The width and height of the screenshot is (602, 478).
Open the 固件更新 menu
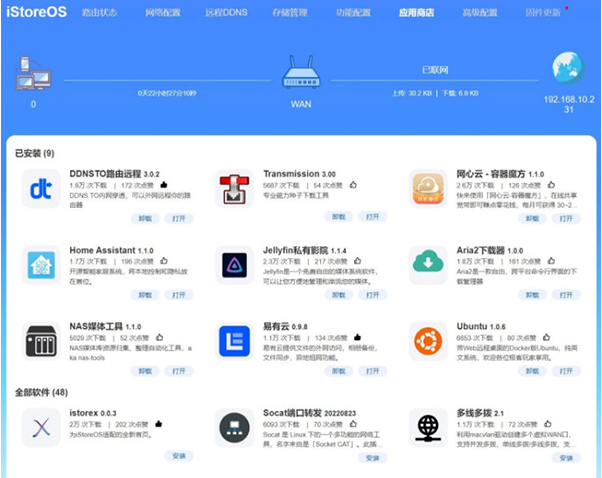point(543,13)
